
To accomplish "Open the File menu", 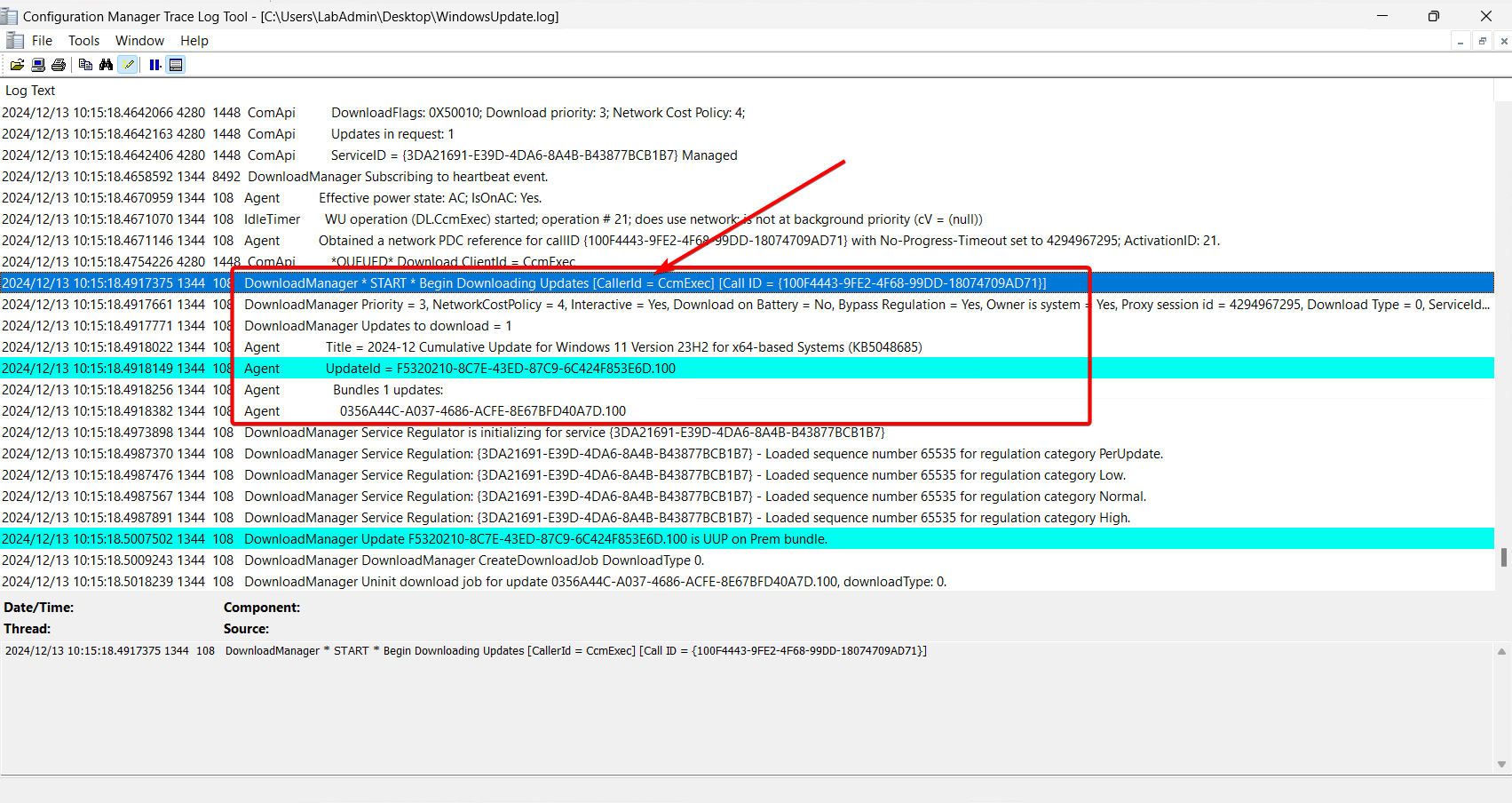I will pyautogui.click(x=42, y=40).
